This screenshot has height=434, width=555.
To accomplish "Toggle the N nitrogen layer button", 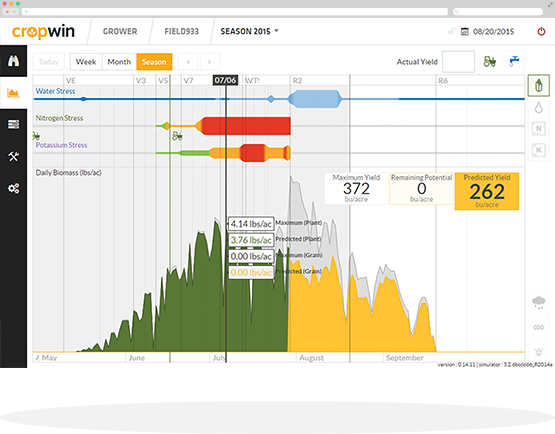I will [538, 129].
